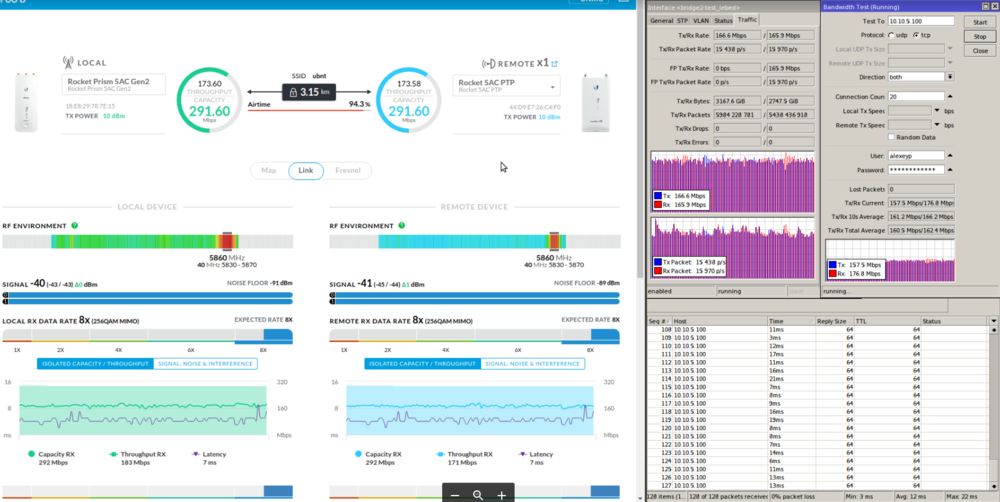Click the Reply Size column header
1000x502 pixels.
coord(834,321)
